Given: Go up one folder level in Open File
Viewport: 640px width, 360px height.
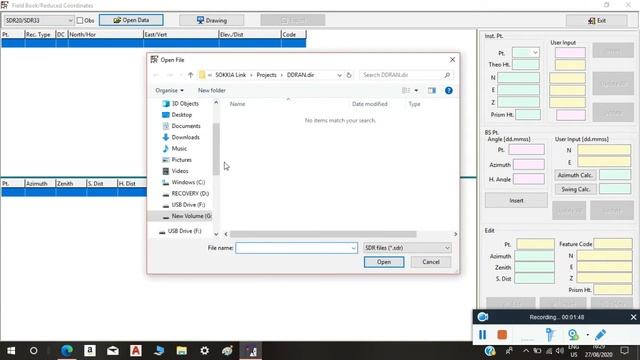Looking at the screenshot, I should [191, 75].
